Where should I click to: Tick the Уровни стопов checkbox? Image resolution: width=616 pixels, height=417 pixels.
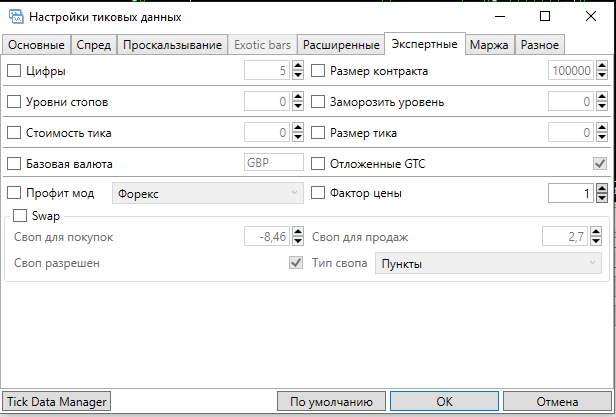[x=14, y=102]
